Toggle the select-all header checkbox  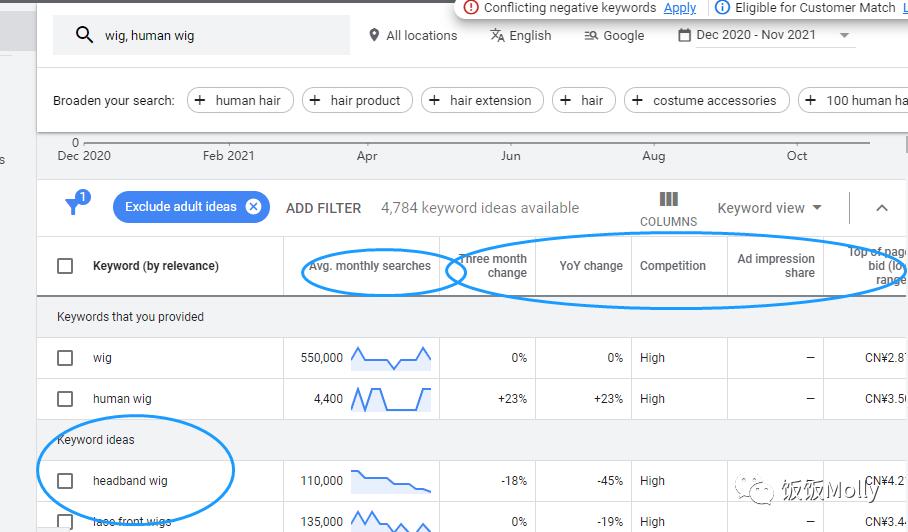coord(65,266)
